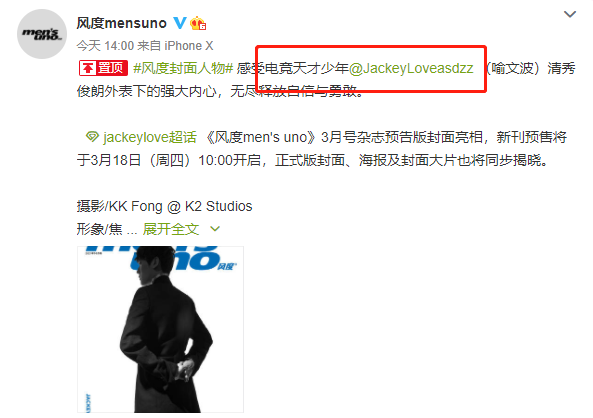Viewport: 593px width, 418px height.
Task: Open the jackeylove超话 super topic link
Action: 150,137
